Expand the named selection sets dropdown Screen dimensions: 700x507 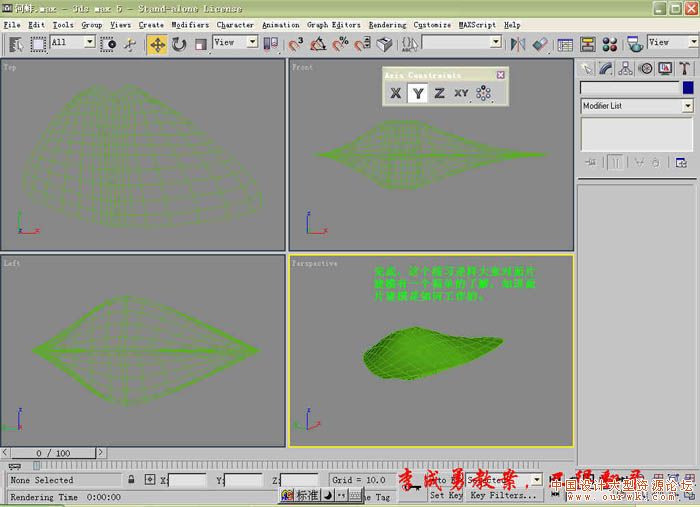pos(496,42)
